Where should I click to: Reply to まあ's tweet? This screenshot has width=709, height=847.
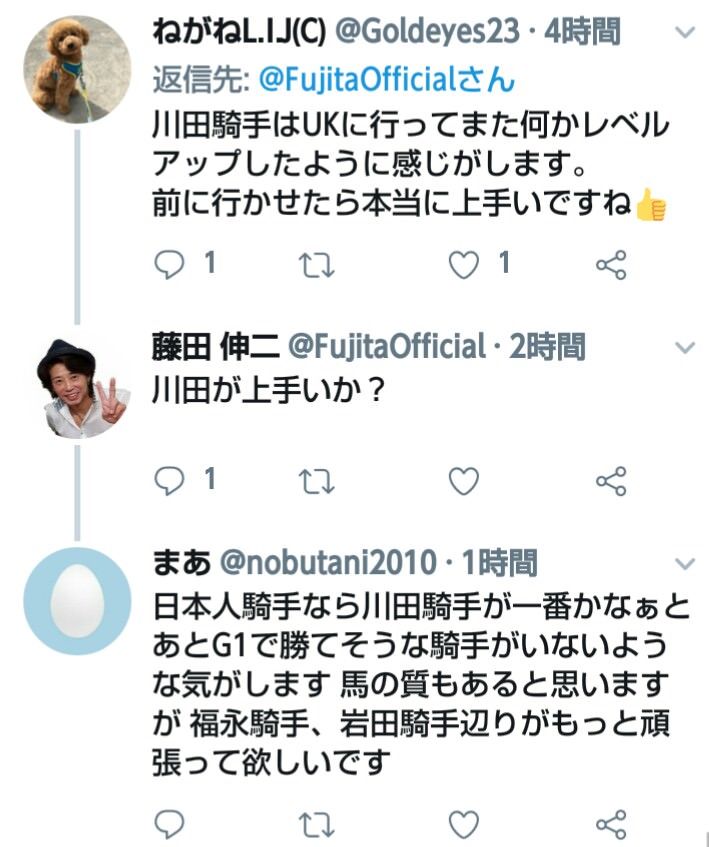(171, 824)
